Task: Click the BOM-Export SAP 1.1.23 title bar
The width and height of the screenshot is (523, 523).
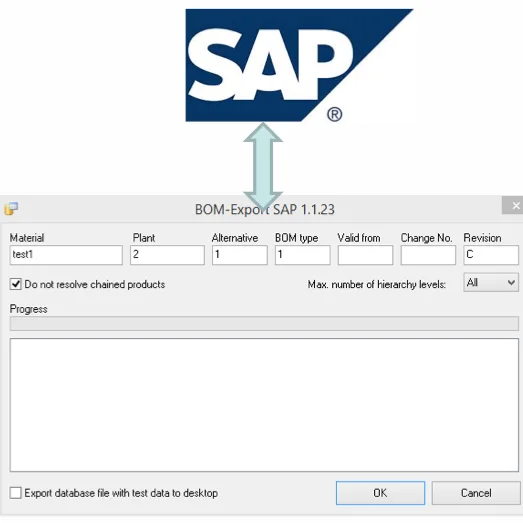Action: click(265, 209)
